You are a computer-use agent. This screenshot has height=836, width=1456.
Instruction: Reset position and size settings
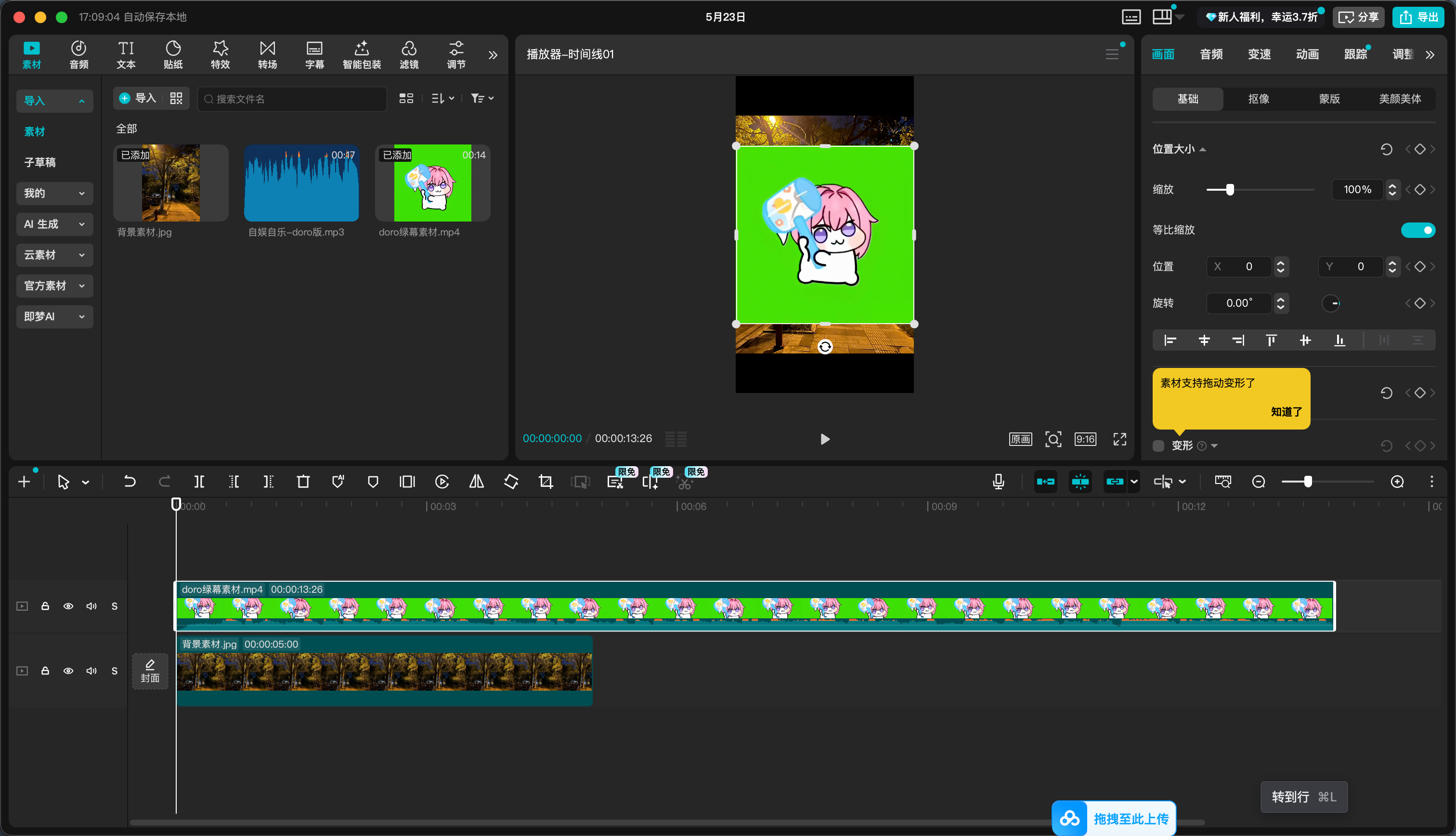click(1386, 149)
